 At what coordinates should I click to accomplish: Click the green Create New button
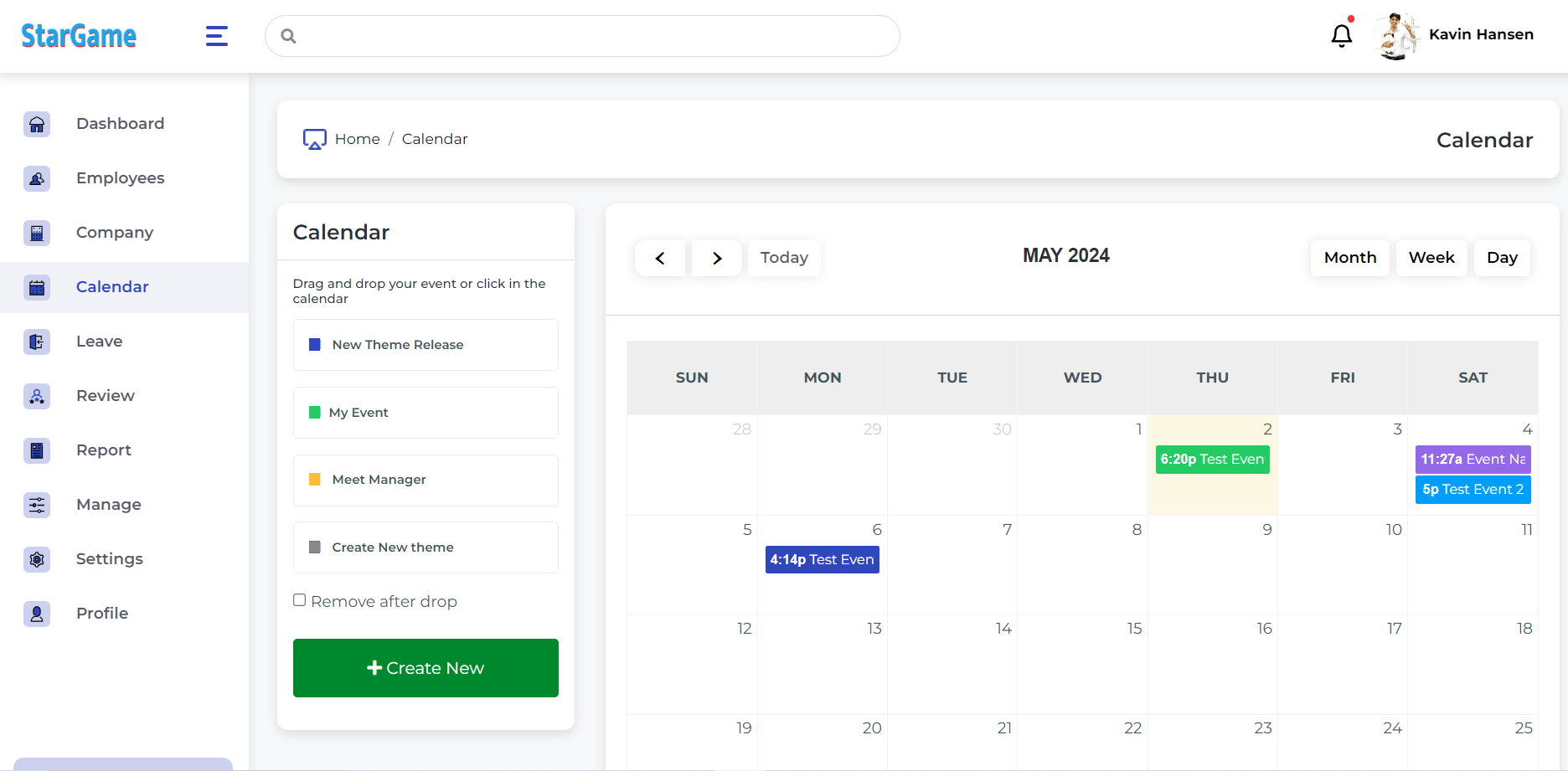pyautogui.click(x=426, y=668)
